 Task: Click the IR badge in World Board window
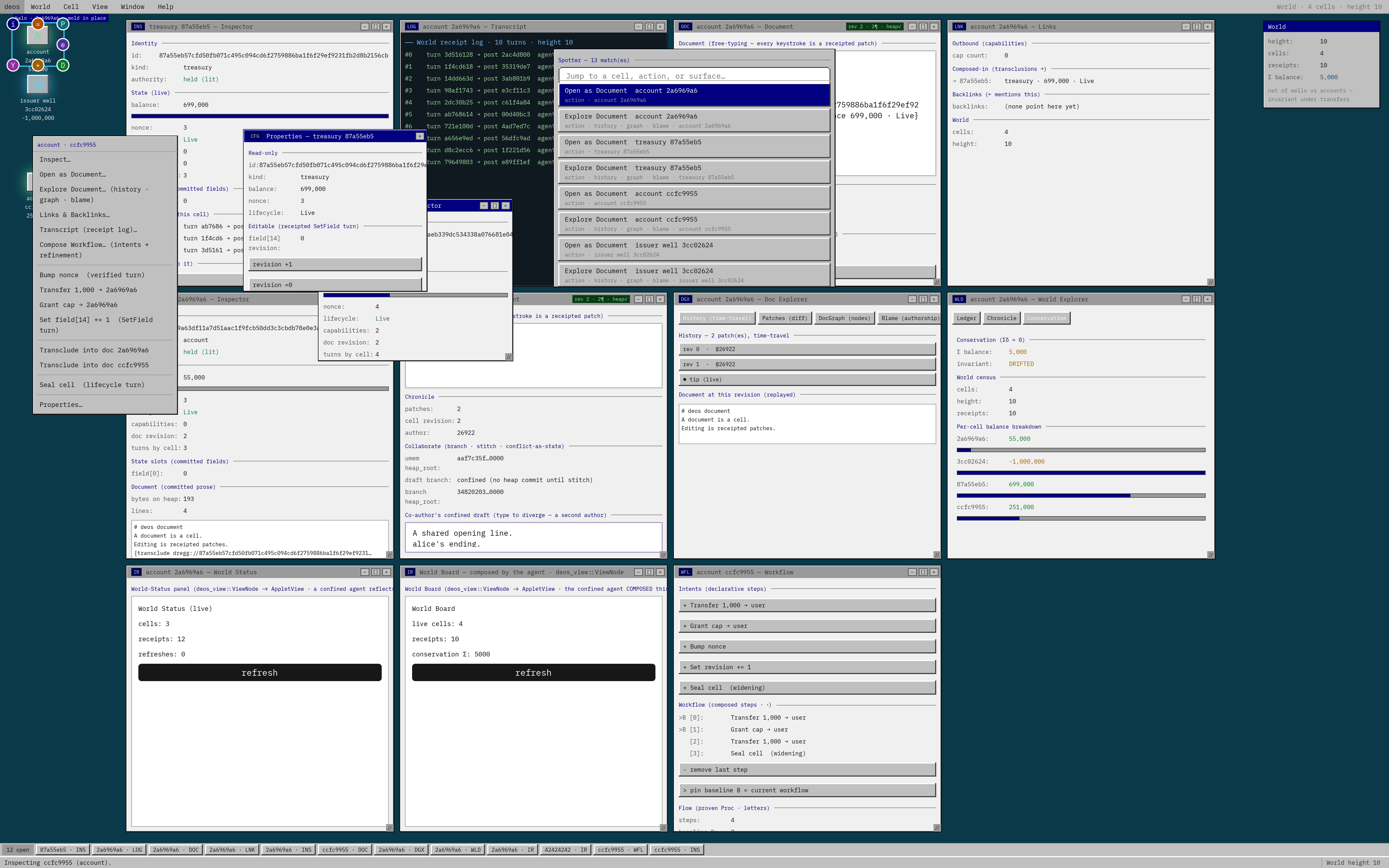pyautogui.click(x=410, y=572)
